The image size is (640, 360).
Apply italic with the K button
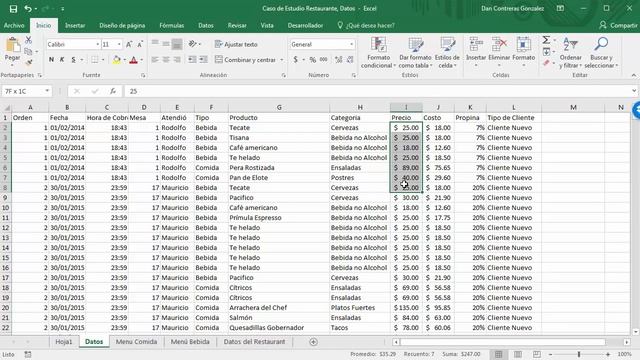click(x=62, y=60)
